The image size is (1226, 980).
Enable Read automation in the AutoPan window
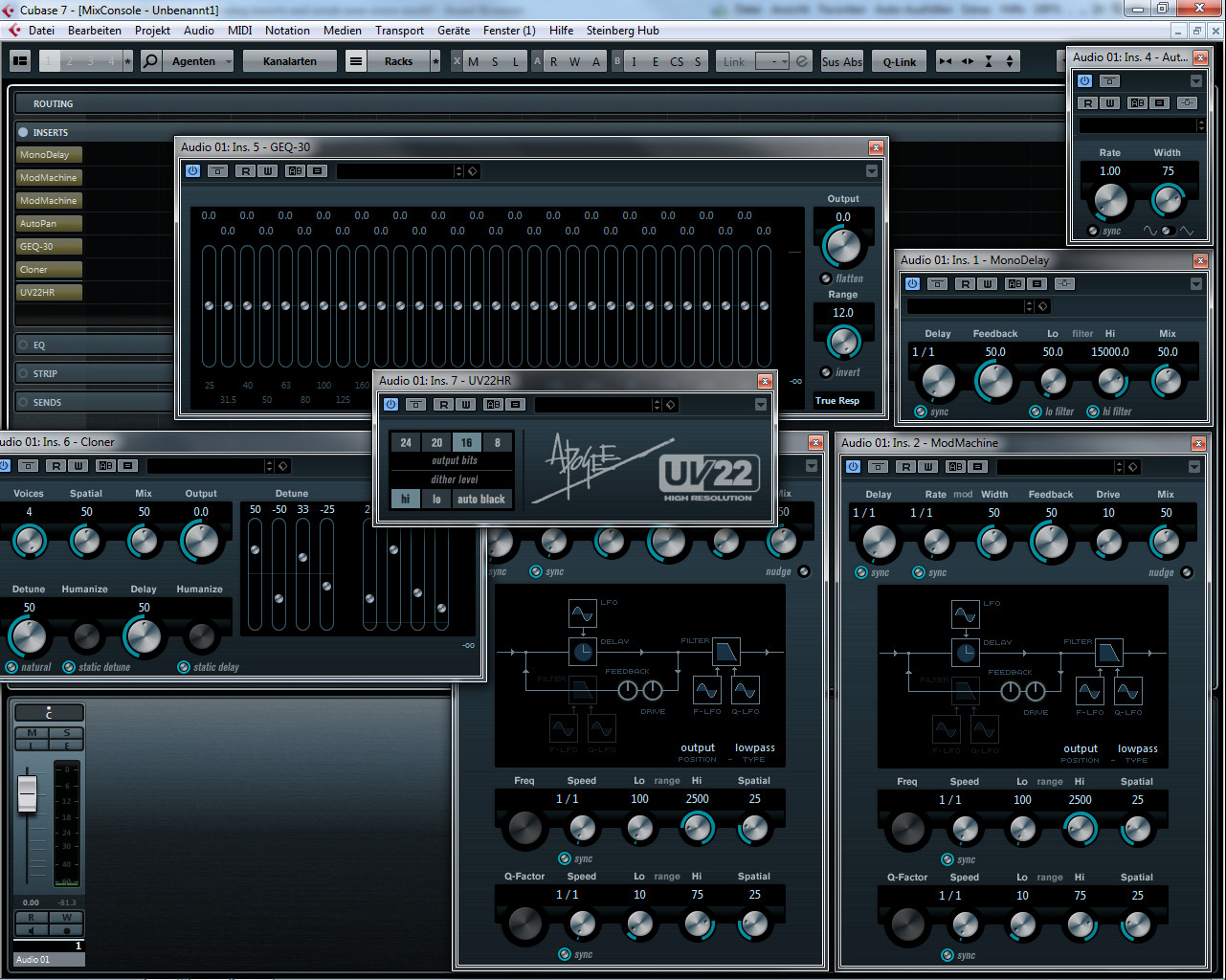click(1087, 103)
